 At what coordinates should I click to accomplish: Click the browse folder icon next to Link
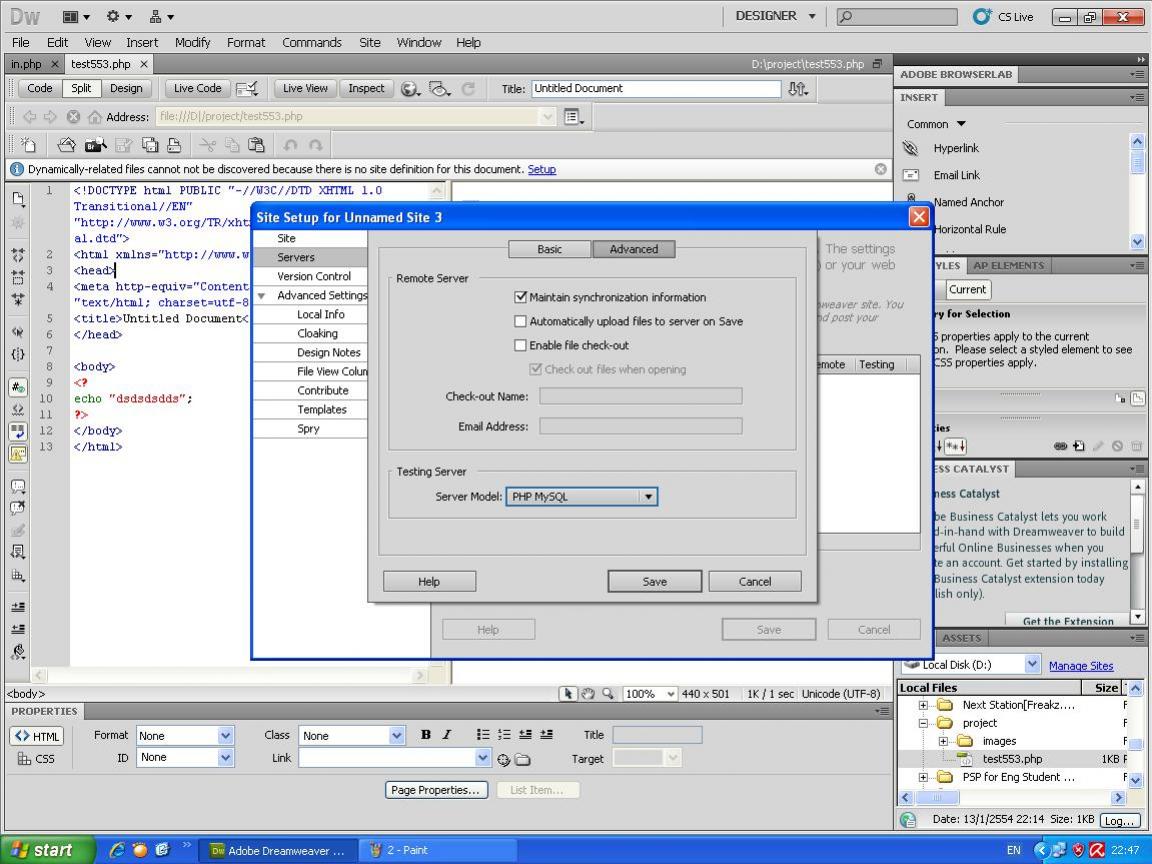coord(522,760)
